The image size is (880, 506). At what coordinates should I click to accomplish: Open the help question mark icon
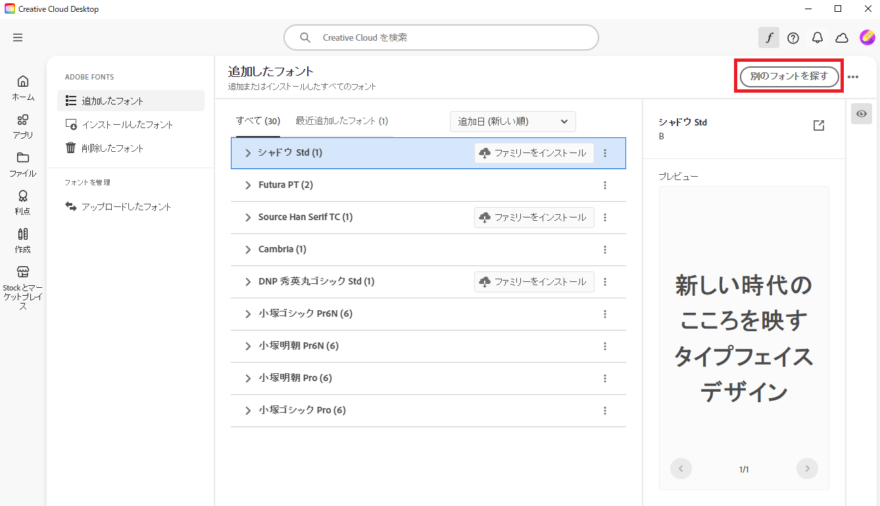point(793,38)
